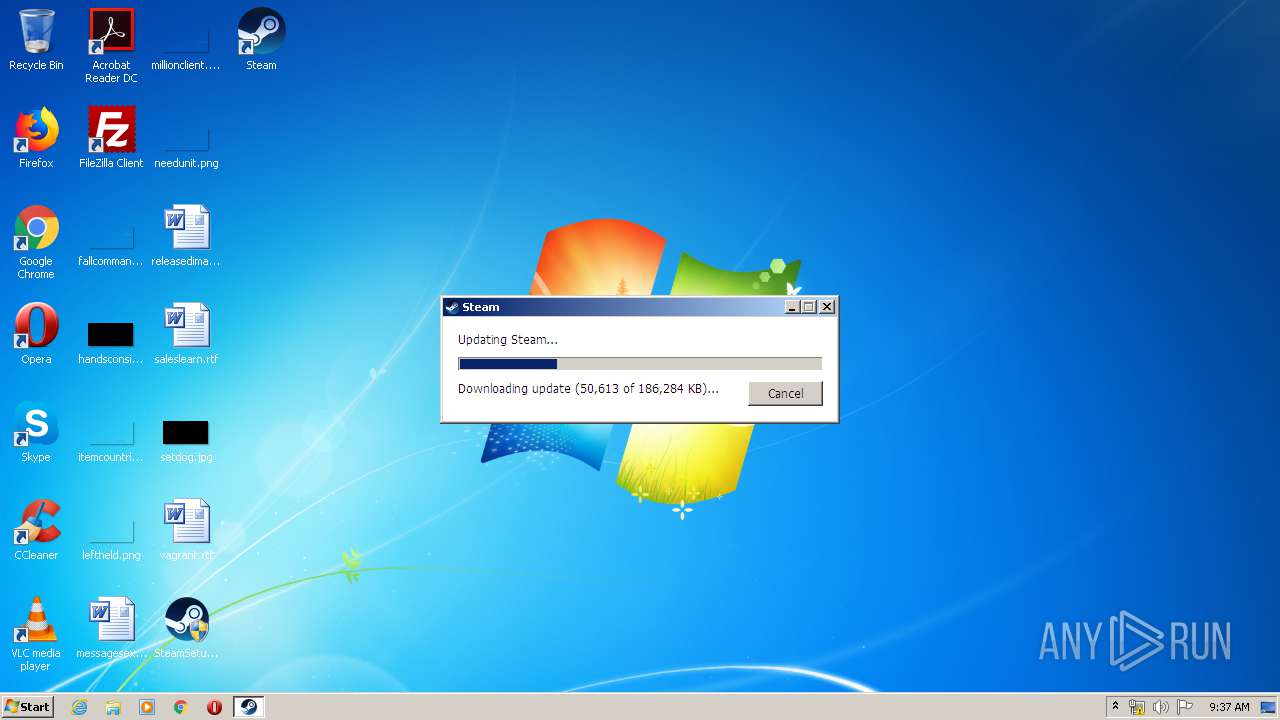Click the Steam dialog title bar icon
Viewport: 1280px width, 720px height.
pos(452,307)
